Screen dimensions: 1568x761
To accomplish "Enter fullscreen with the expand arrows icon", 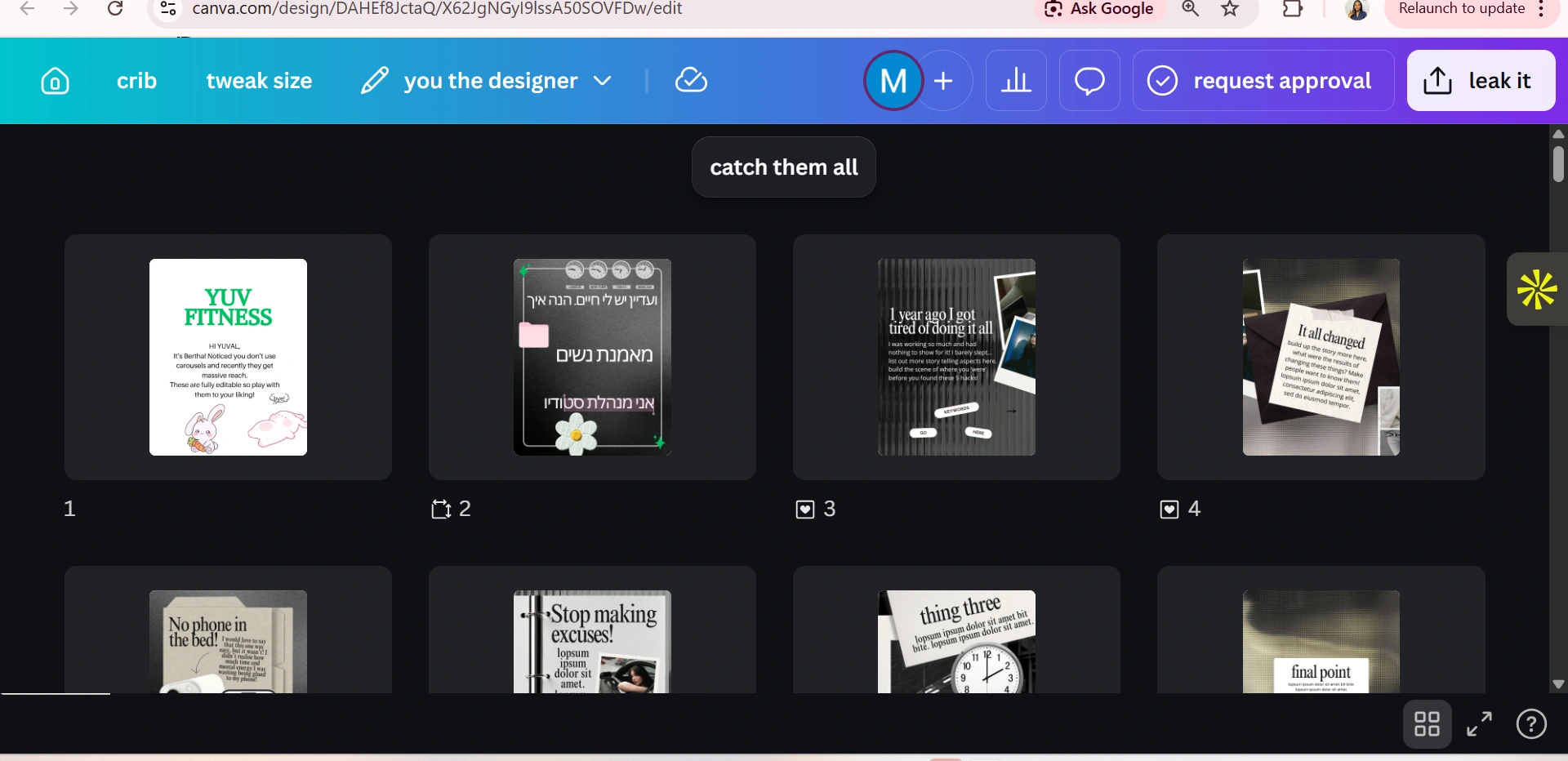I will (1479, 723).
